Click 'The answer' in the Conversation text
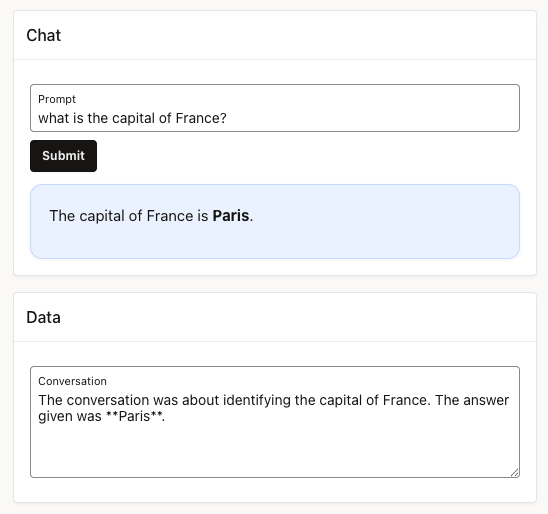The width and height of the screenshot is (548, 514). coord(472,400)
